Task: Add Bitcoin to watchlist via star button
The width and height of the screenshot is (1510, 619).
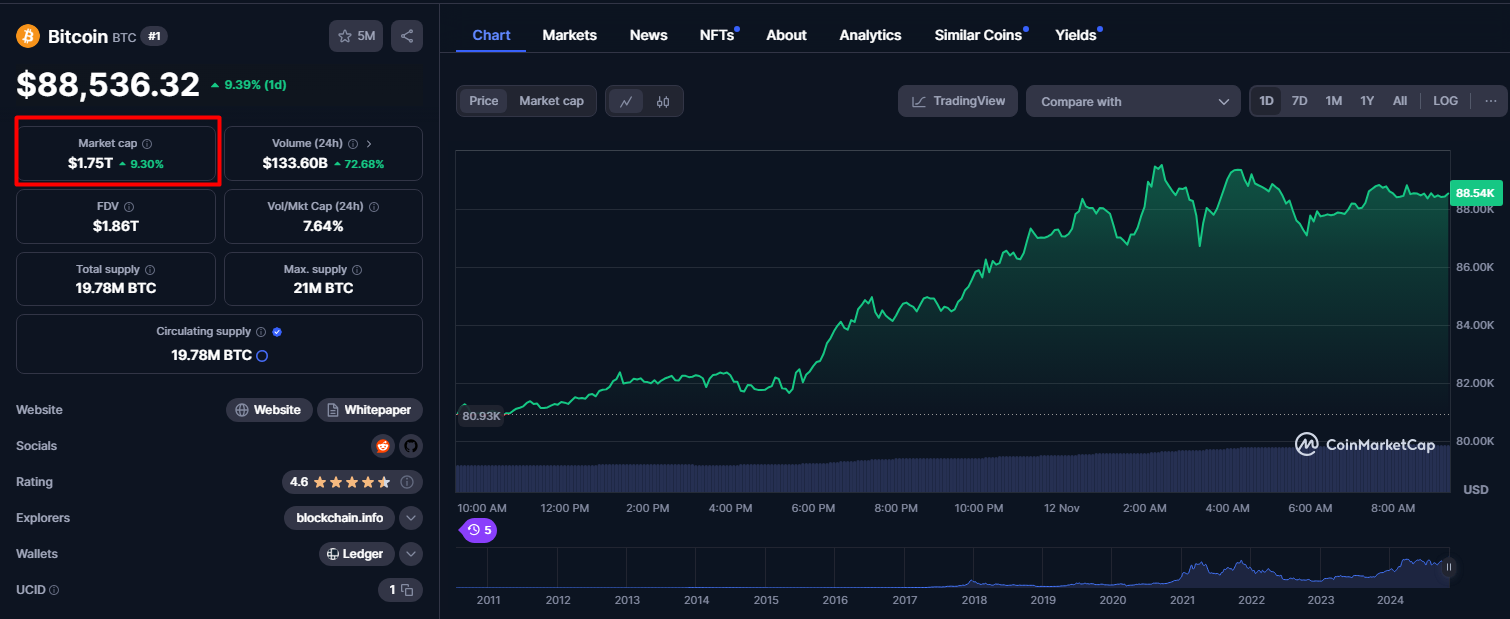Action: (x=356, y=36)
